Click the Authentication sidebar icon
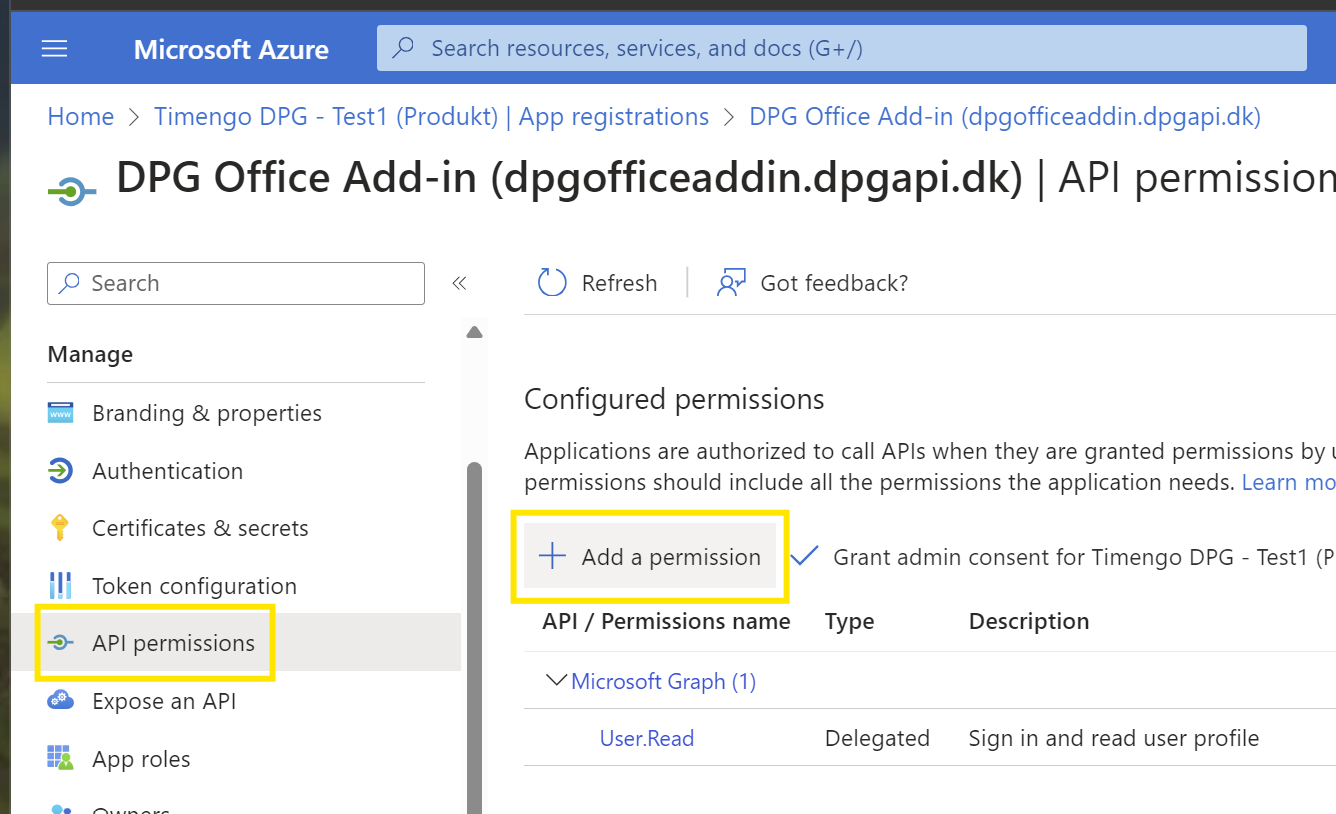Screen dimensions: 1336x814 tap(60, 471)
